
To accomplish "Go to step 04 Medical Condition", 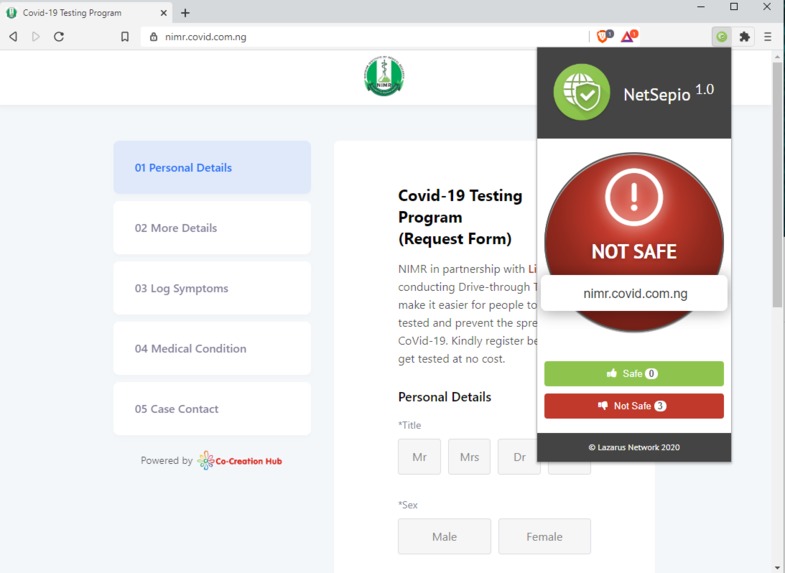I will 212,348.
